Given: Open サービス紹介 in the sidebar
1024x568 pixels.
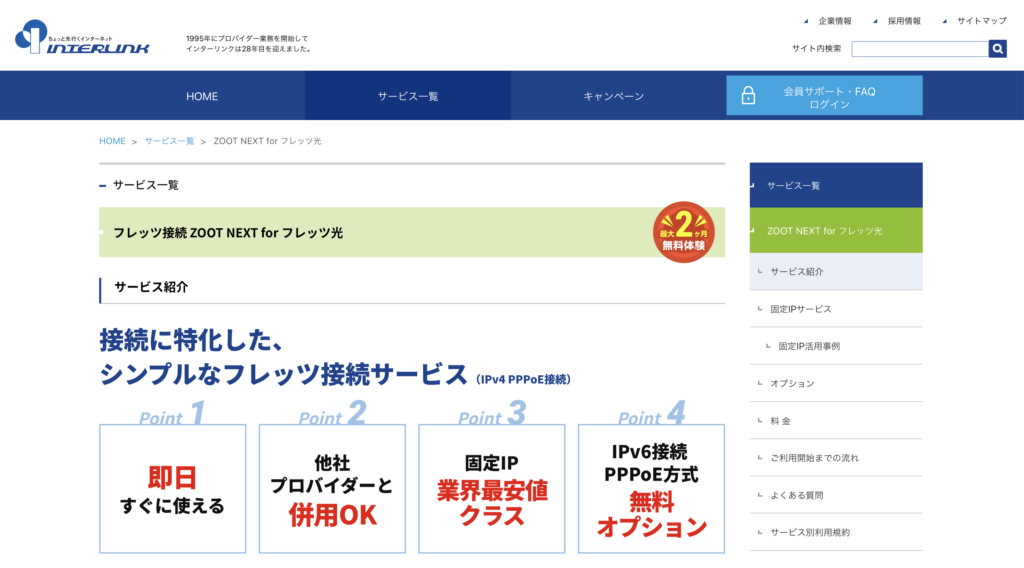Looking at the screenshot, I should coord(836,272).
